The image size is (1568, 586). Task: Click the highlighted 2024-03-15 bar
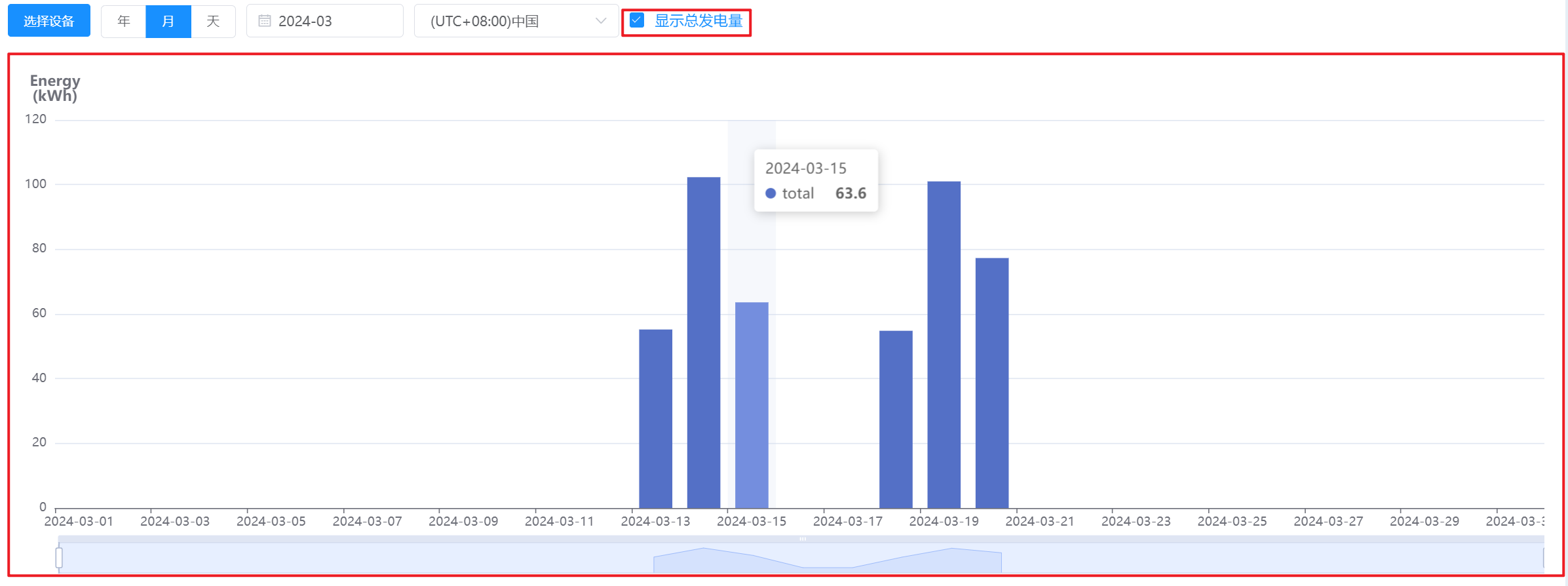[752, 405]
